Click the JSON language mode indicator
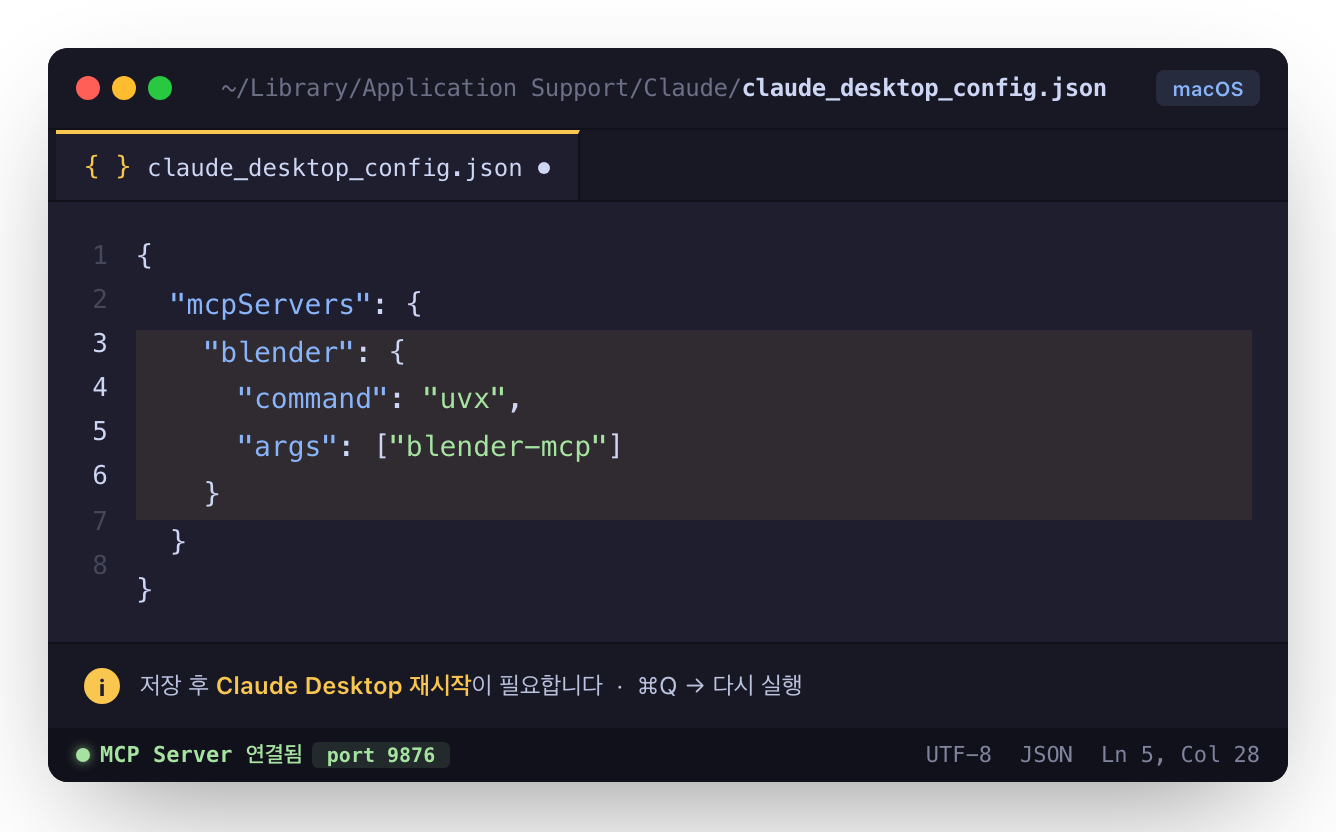Viewport: 1336px width, 832px height. [1046, 754]
